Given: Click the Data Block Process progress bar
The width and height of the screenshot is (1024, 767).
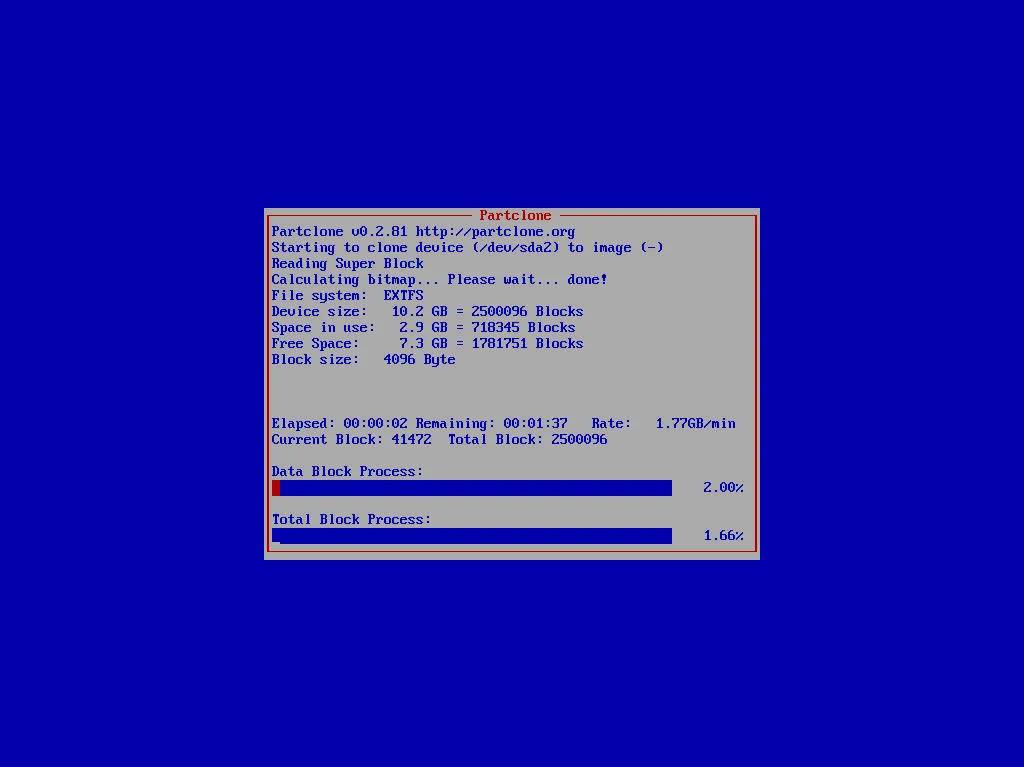Looking at the screenshot, I should point(472,488).
